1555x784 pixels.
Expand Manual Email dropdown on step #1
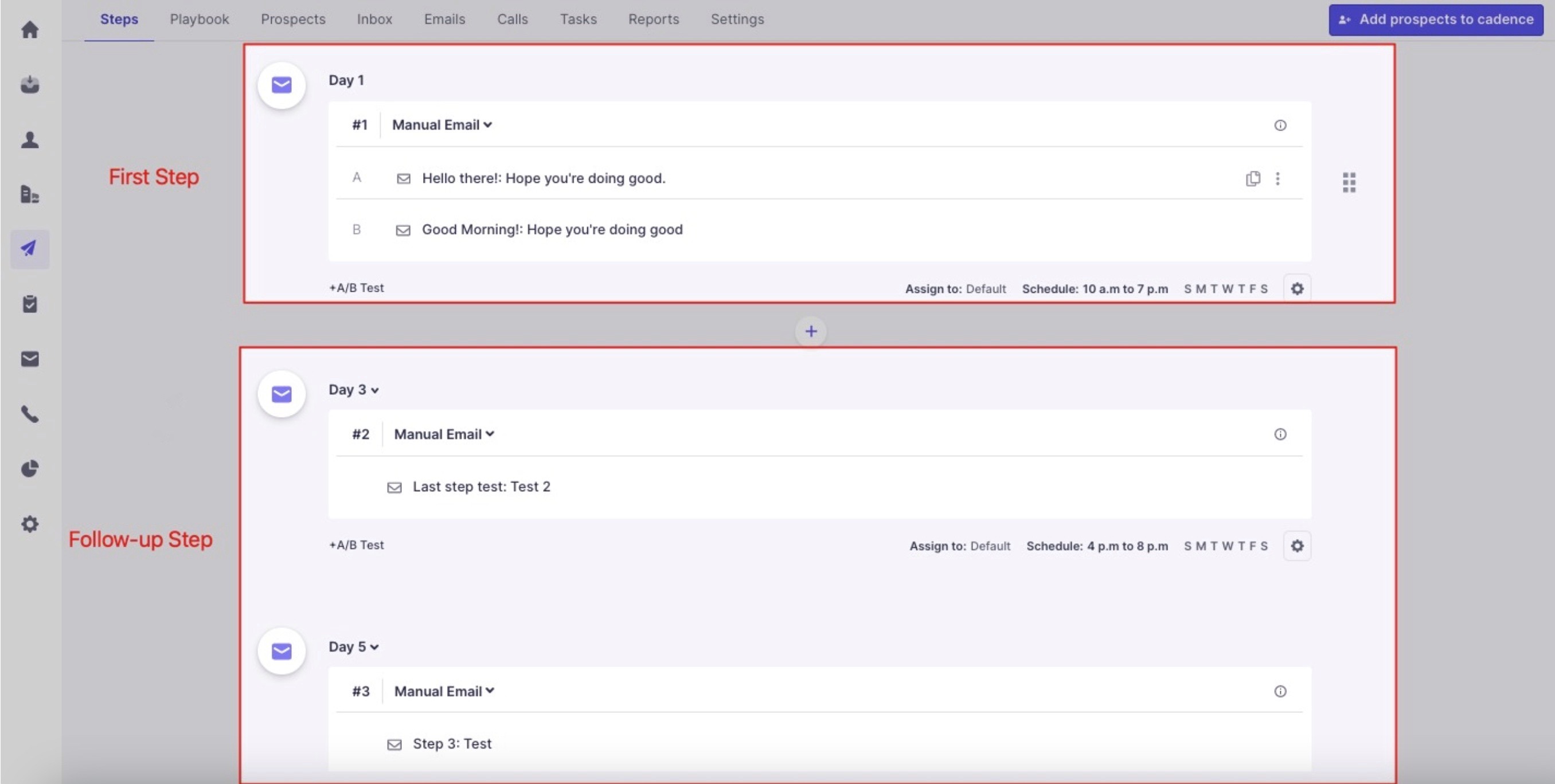pyautogui.click(x=442, y=125)
